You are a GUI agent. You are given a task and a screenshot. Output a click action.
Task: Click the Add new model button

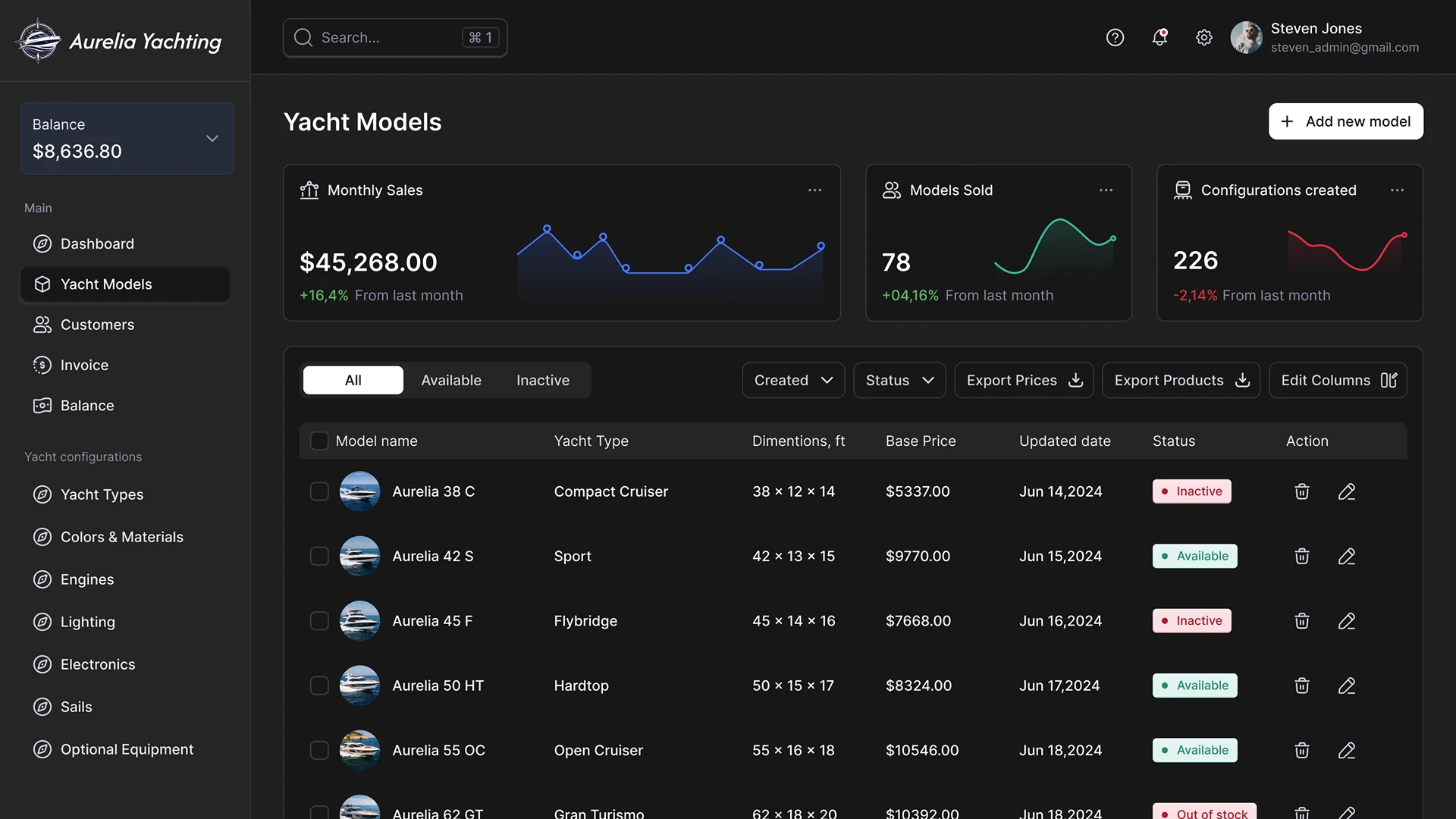click(1345, 121)
